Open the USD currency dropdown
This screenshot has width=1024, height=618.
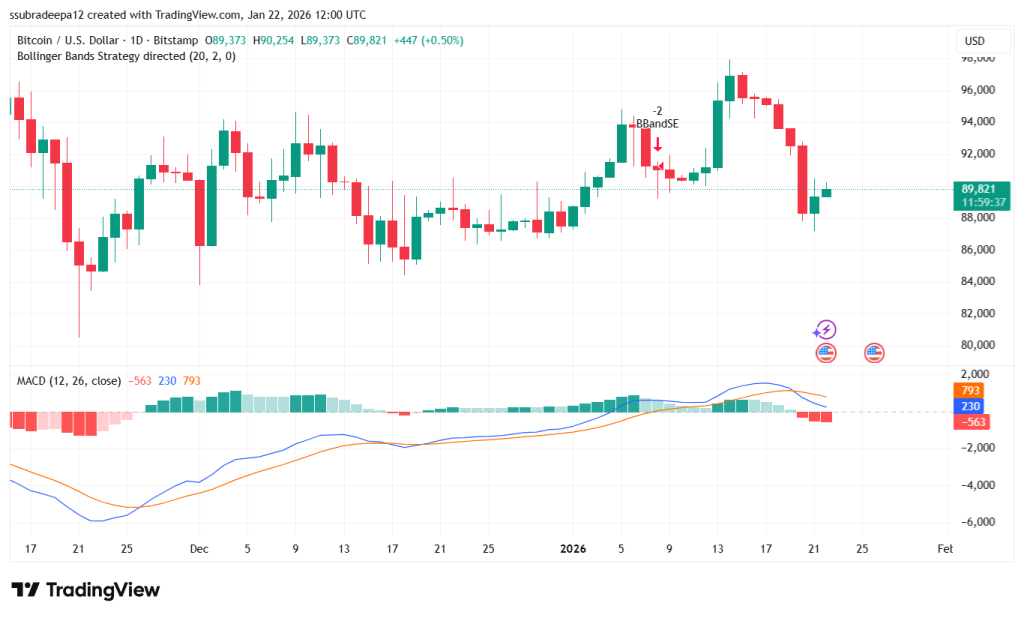pos(981,41)
